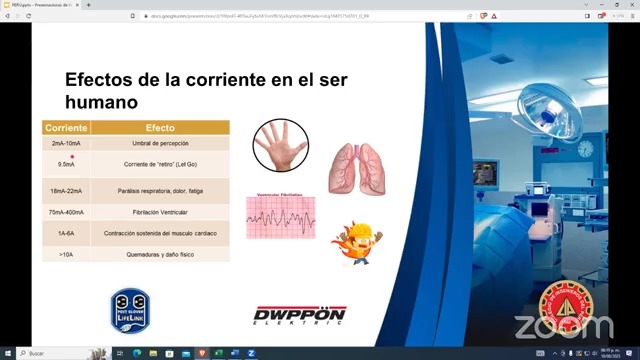This screenshot has width=640, height=360.
Task: Switch to Word on the taskbar
Action: click(x=235, y=353)
